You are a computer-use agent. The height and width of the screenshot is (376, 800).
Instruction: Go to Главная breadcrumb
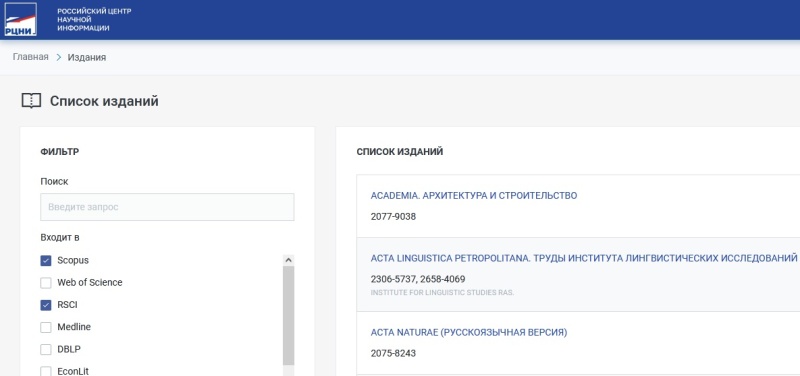point(31,57)
